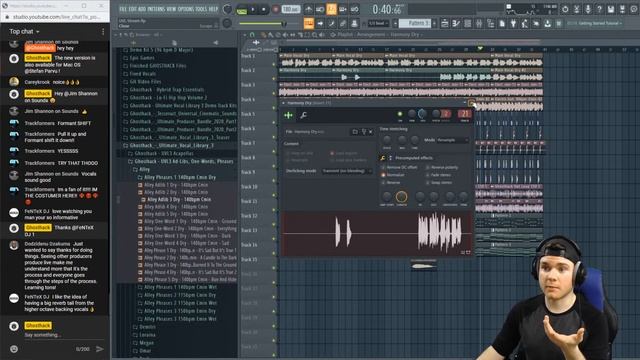This screenshot has width=640, height=360.
Task: Click the render export icon in top right
Action: tap(622, 9)
